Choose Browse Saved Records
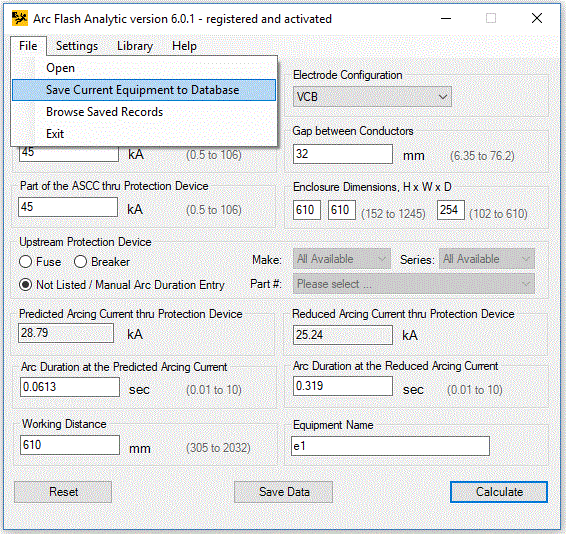 [x=144, y=112]
